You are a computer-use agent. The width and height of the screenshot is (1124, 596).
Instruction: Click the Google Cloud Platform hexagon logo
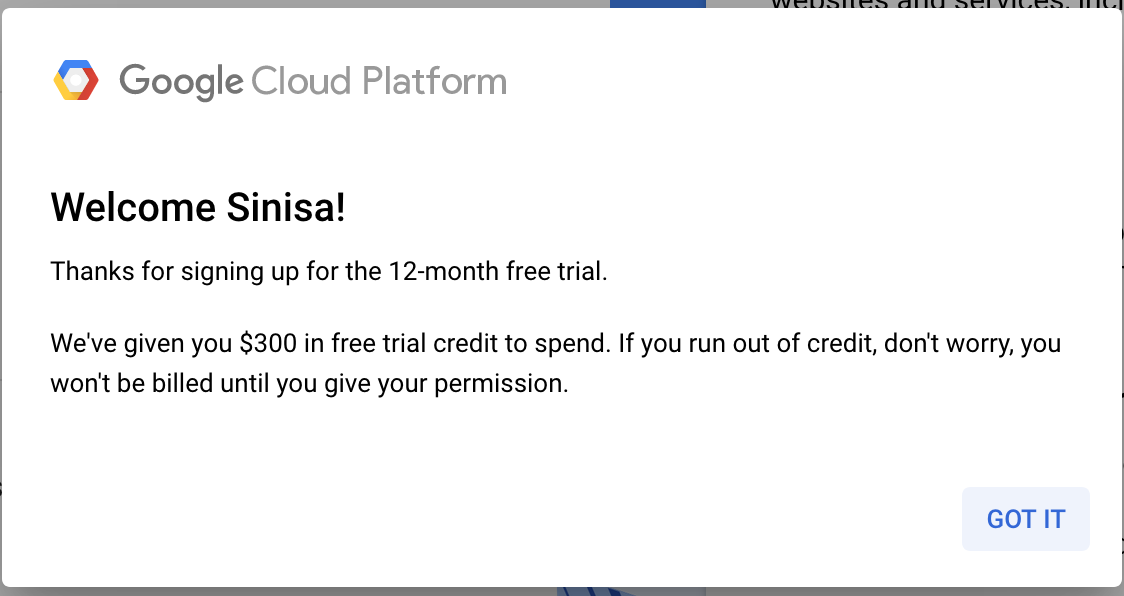[x=76, y=80]
